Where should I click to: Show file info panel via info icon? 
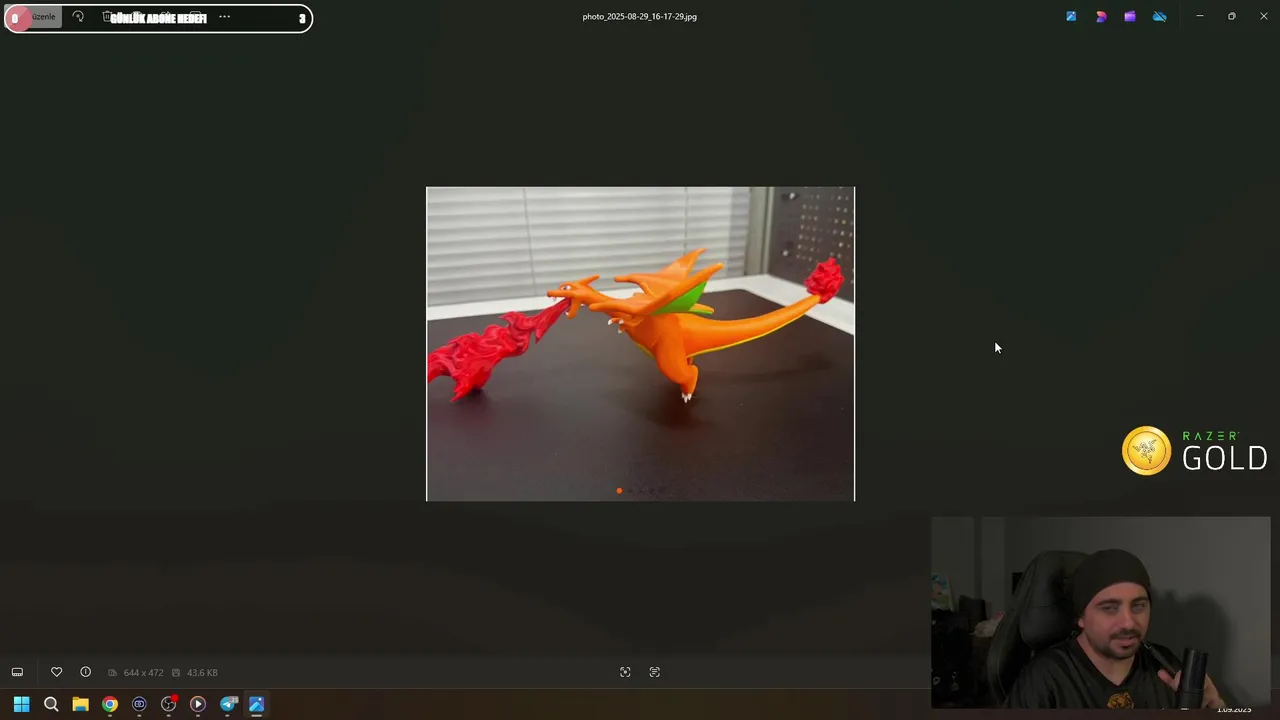pos(85,672)
